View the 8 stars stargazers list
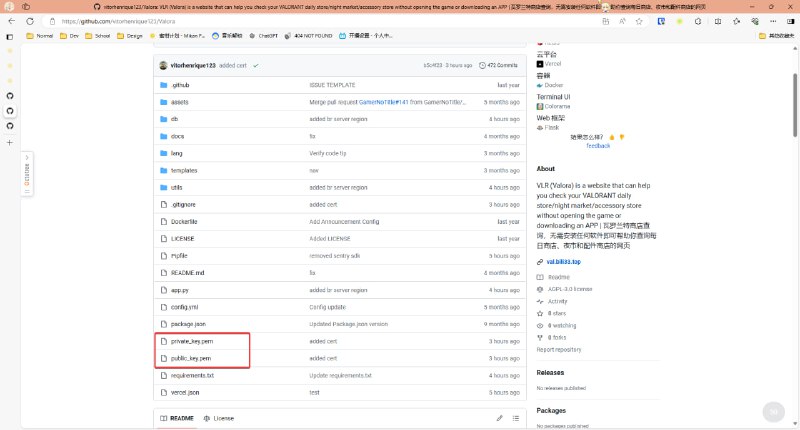Image resolution: width=800 pixels, height=430 pixels. (x=556, y=313)
